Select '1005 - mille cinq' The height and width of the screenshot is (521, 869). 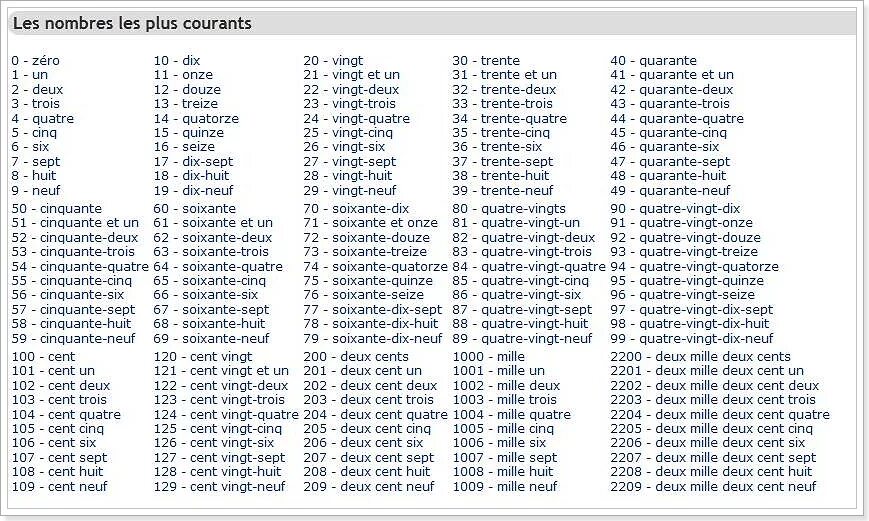pyautogui.click(x=503, y=428)
